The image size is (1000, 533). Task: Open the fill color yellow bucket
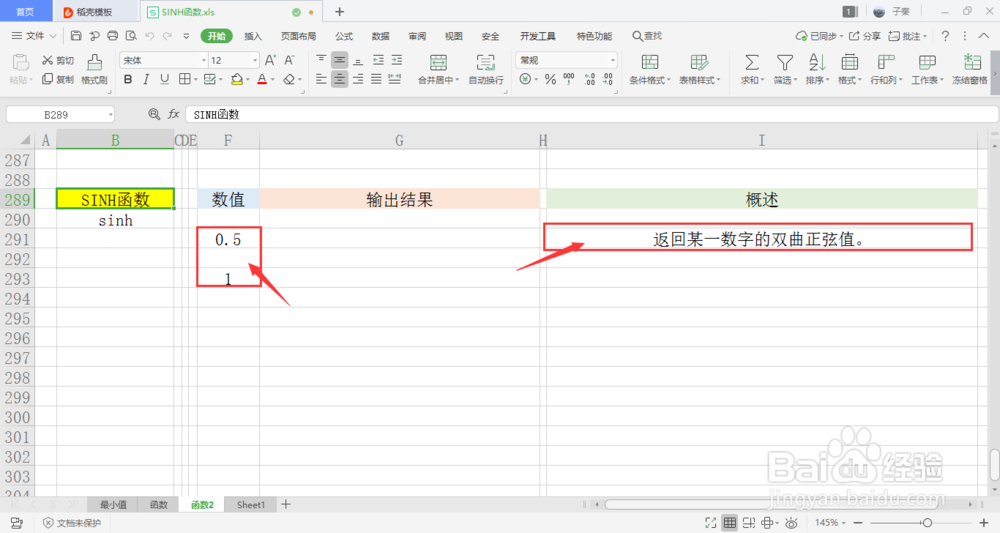[237, 79]
